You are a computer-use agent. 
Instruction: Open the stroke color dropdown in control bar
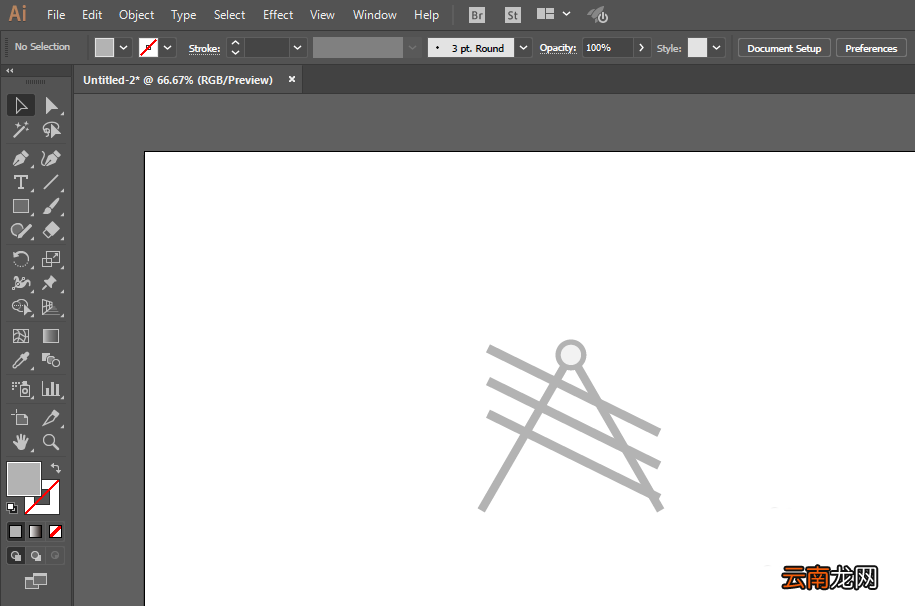click(x=167, y=48)
